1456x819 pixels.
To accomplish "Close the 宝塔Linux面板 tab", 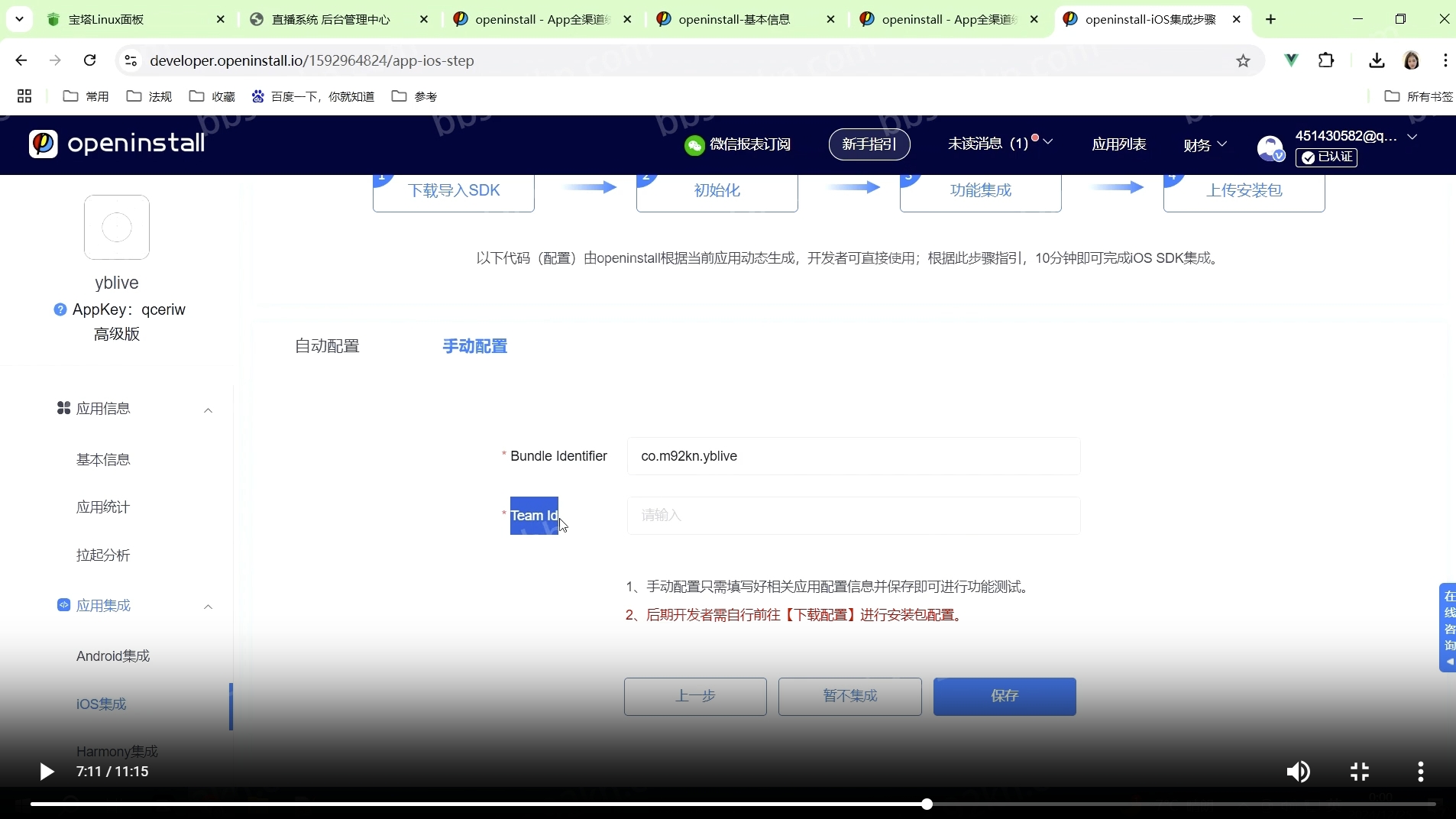I will click(x=221, y=19).
